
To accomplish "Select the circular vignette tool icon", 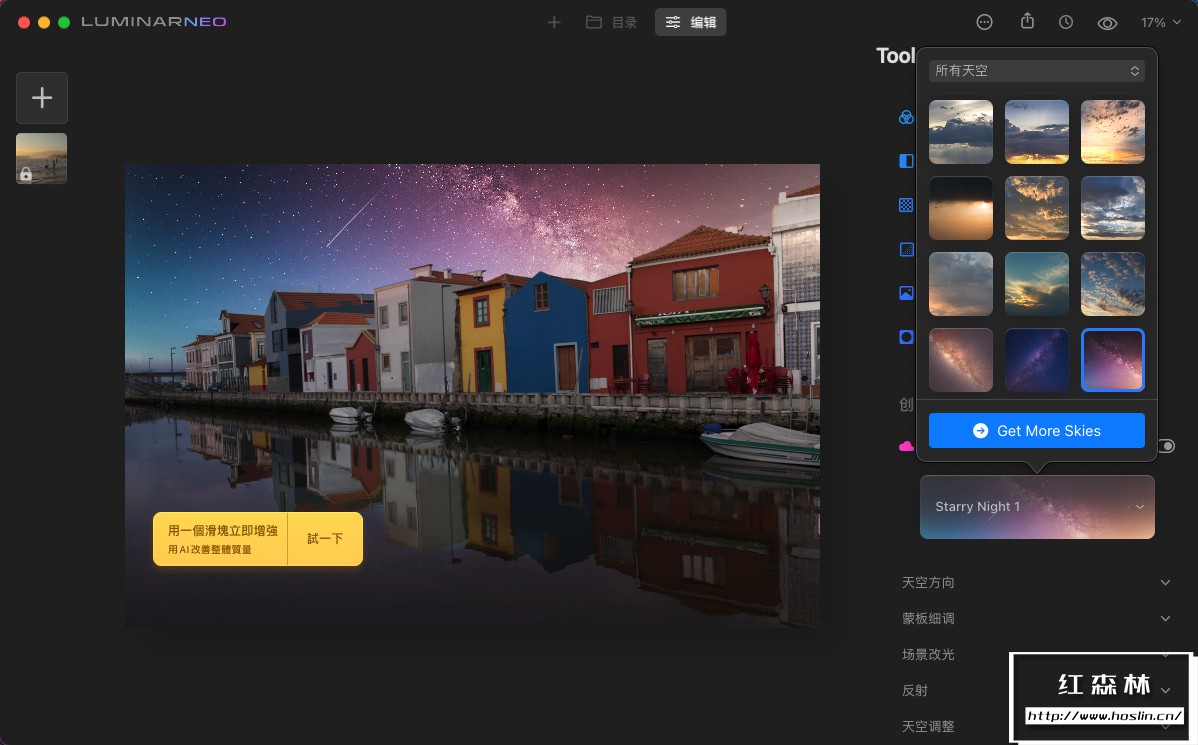I will pyautogui.click(x=905, y=337).
